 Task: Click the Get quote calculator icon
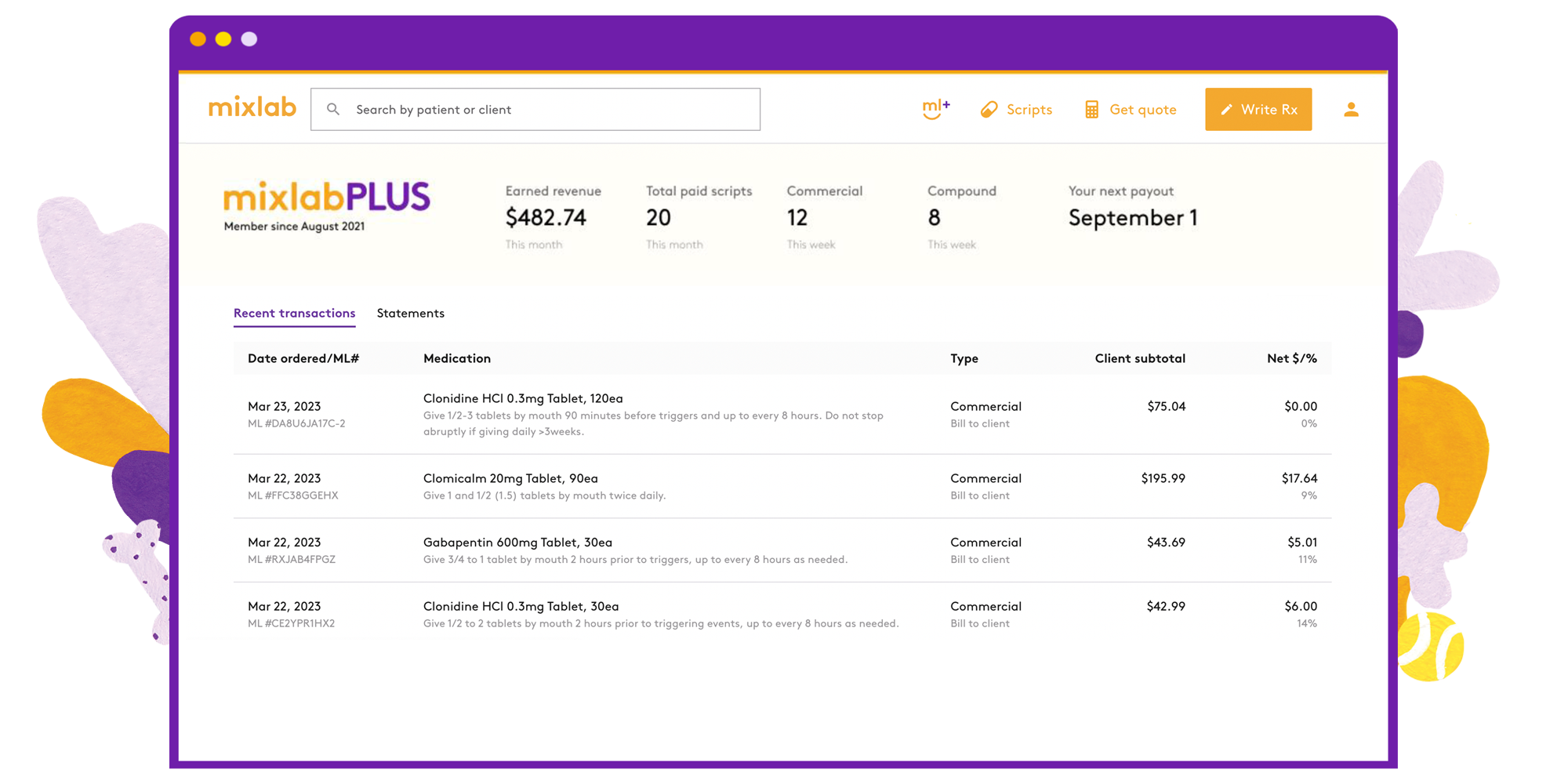tap(1091, 110)
